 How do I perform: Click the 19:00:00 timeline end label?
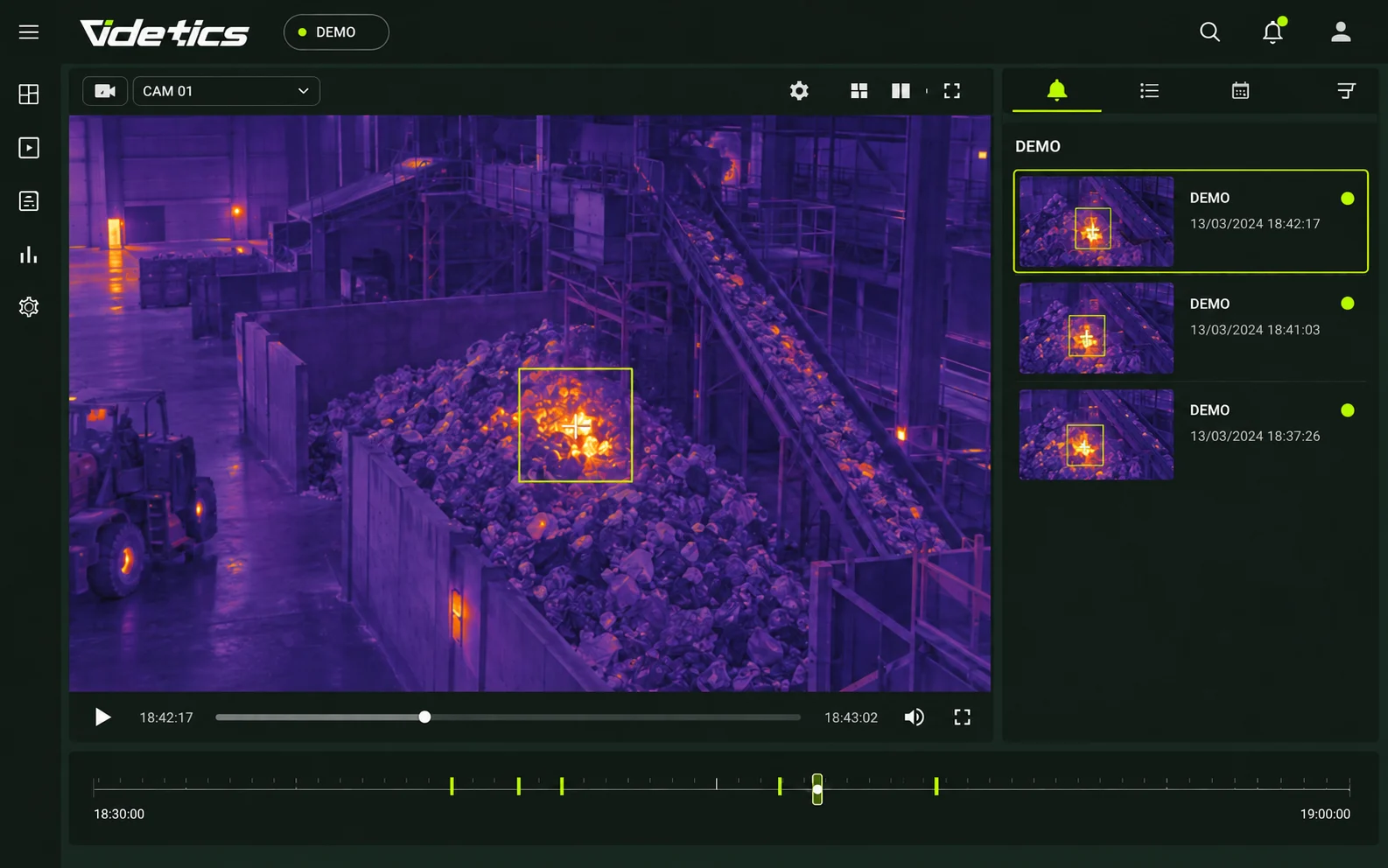click(x=1325, y=814)
